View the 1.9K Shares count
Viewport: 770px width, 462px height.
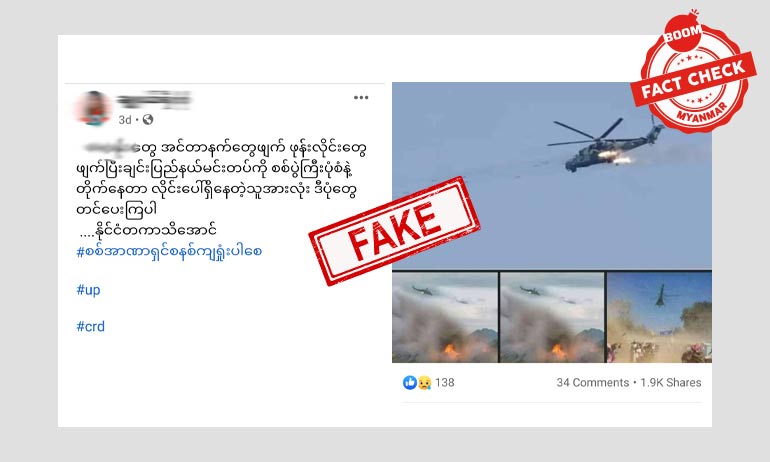671,382
